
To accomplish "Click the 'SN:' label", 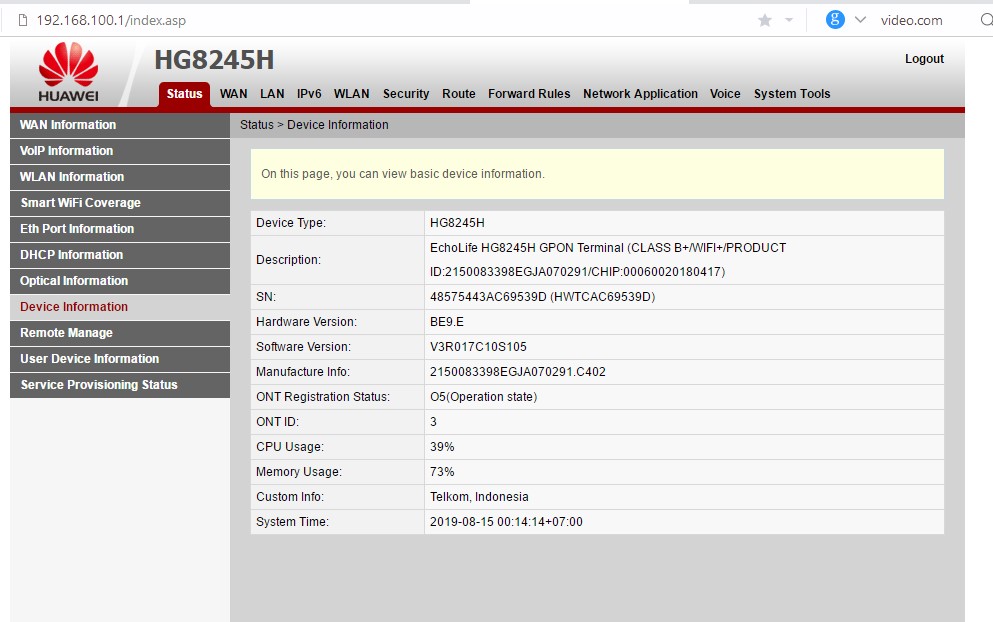I will coord(266,296).
